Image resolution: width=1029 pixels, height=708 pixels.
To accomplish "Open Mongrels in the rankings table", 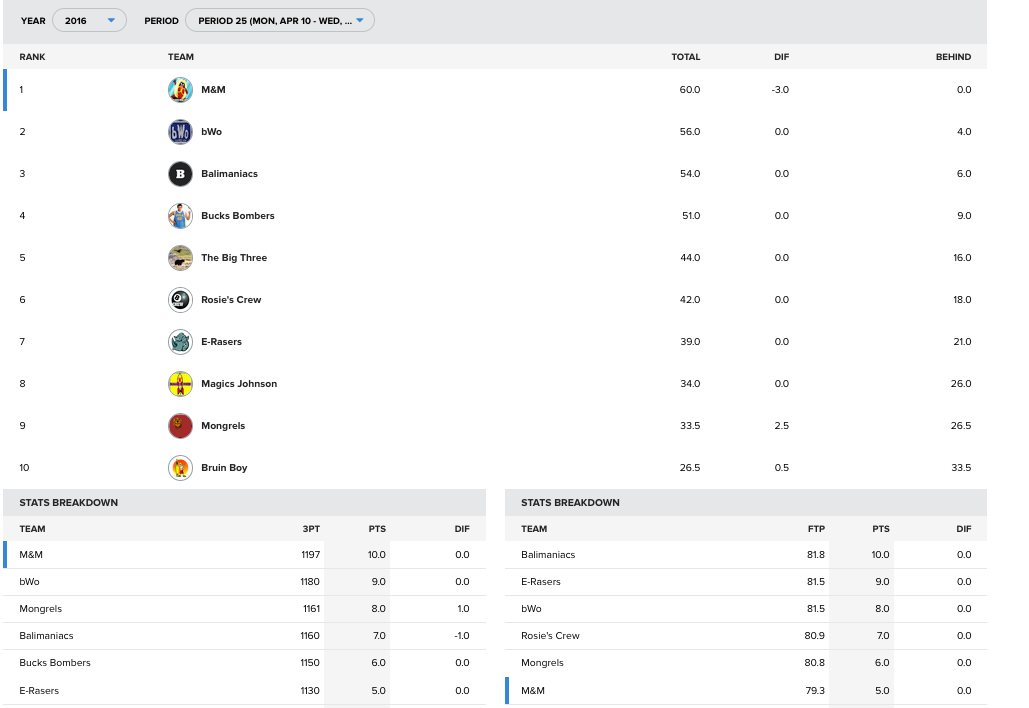I will pyautogui.click(x=223, y=426).
